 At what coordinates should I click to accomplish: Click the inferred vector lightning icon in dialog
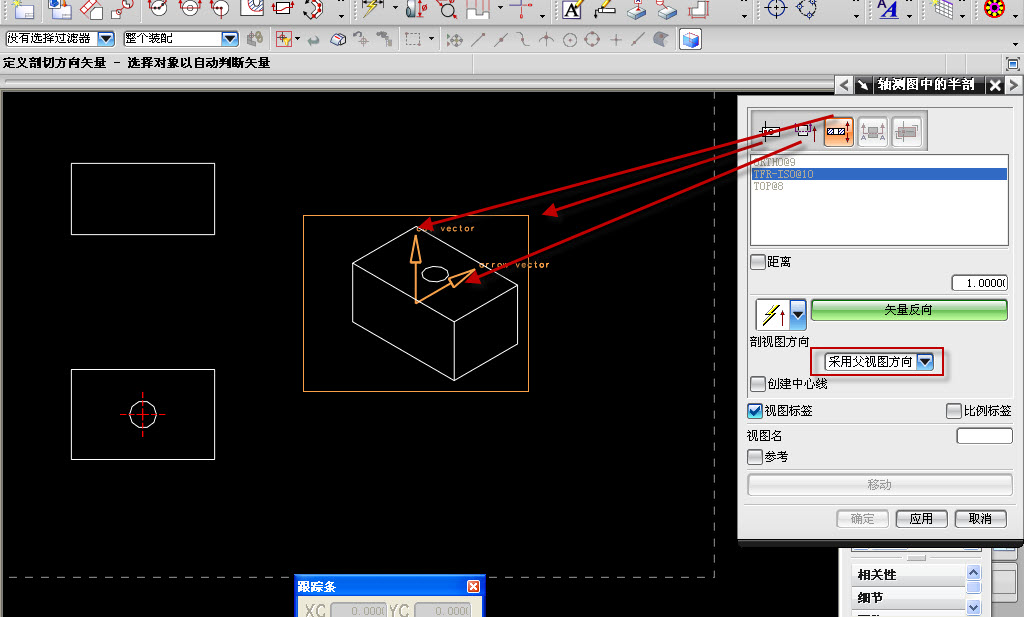[773, 315]
